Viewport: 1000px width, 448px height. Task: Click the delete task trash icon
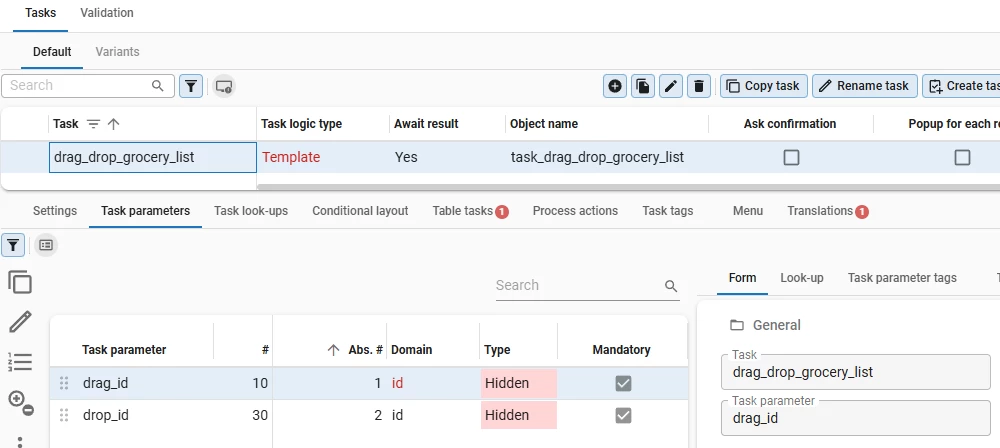click(x=699, y=86)
